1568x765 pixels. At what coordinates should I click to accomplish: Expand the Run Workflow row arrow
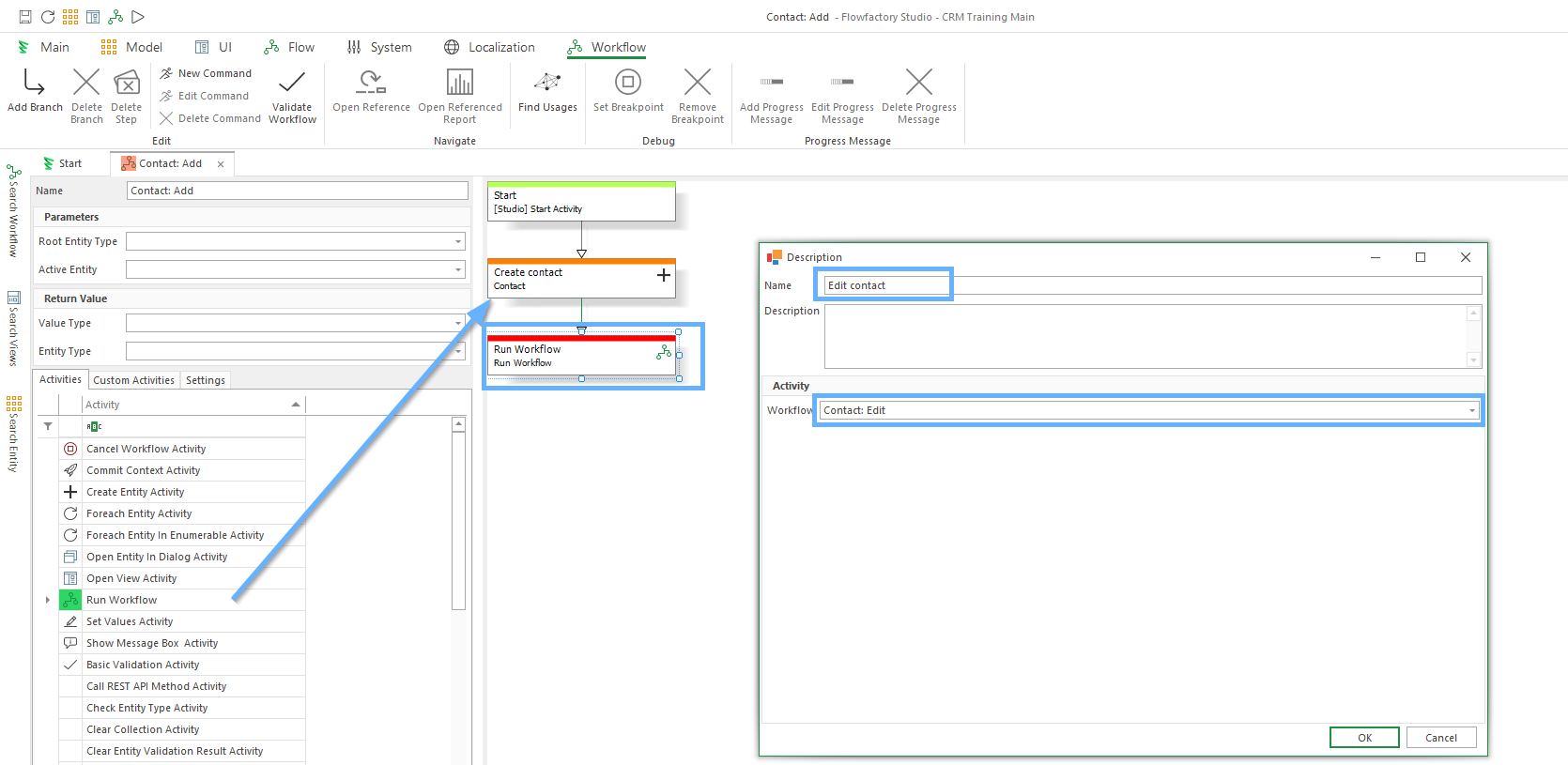click(48, 600)
